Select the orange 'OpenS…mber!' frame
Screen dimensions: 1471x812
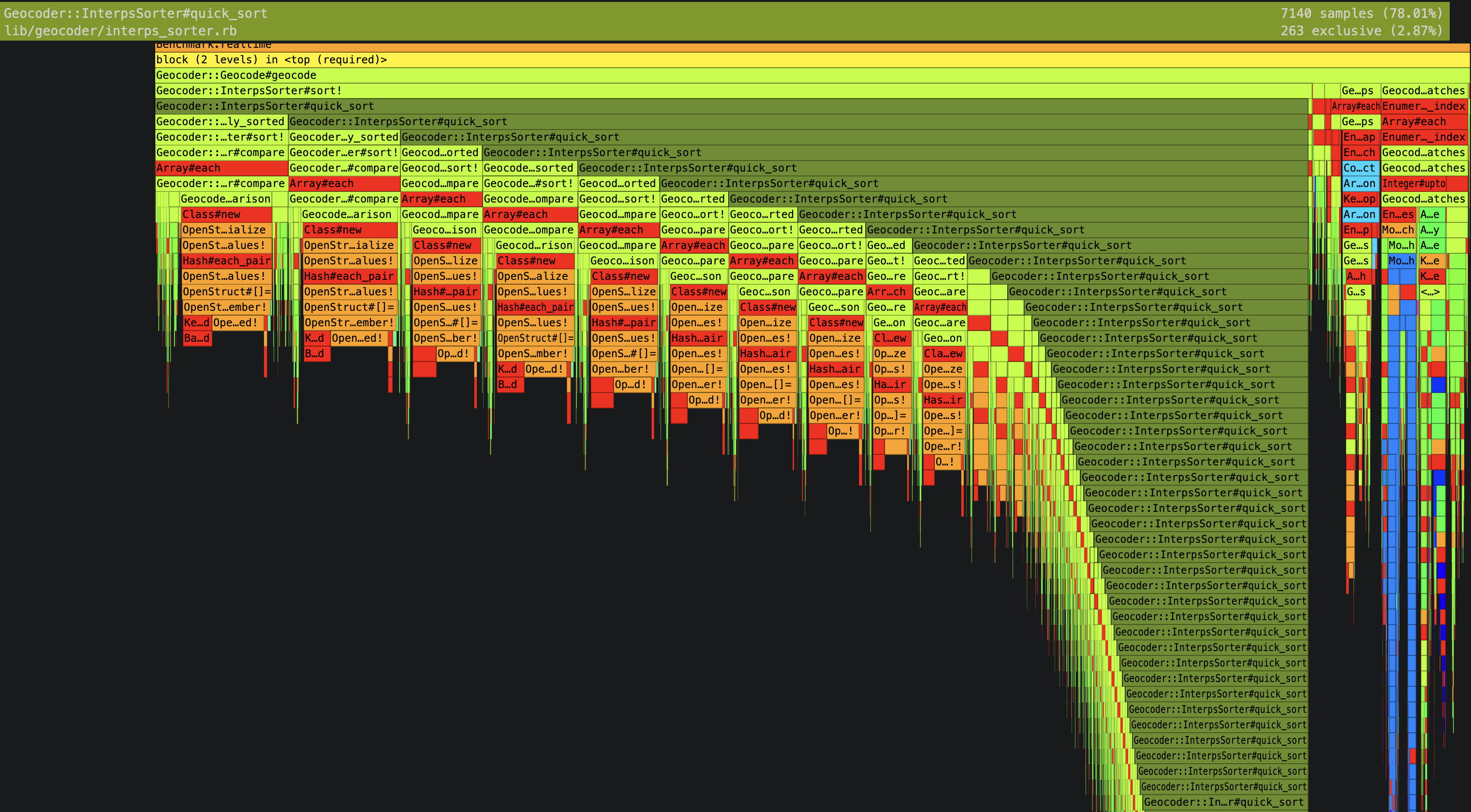[x=536, y=353]
